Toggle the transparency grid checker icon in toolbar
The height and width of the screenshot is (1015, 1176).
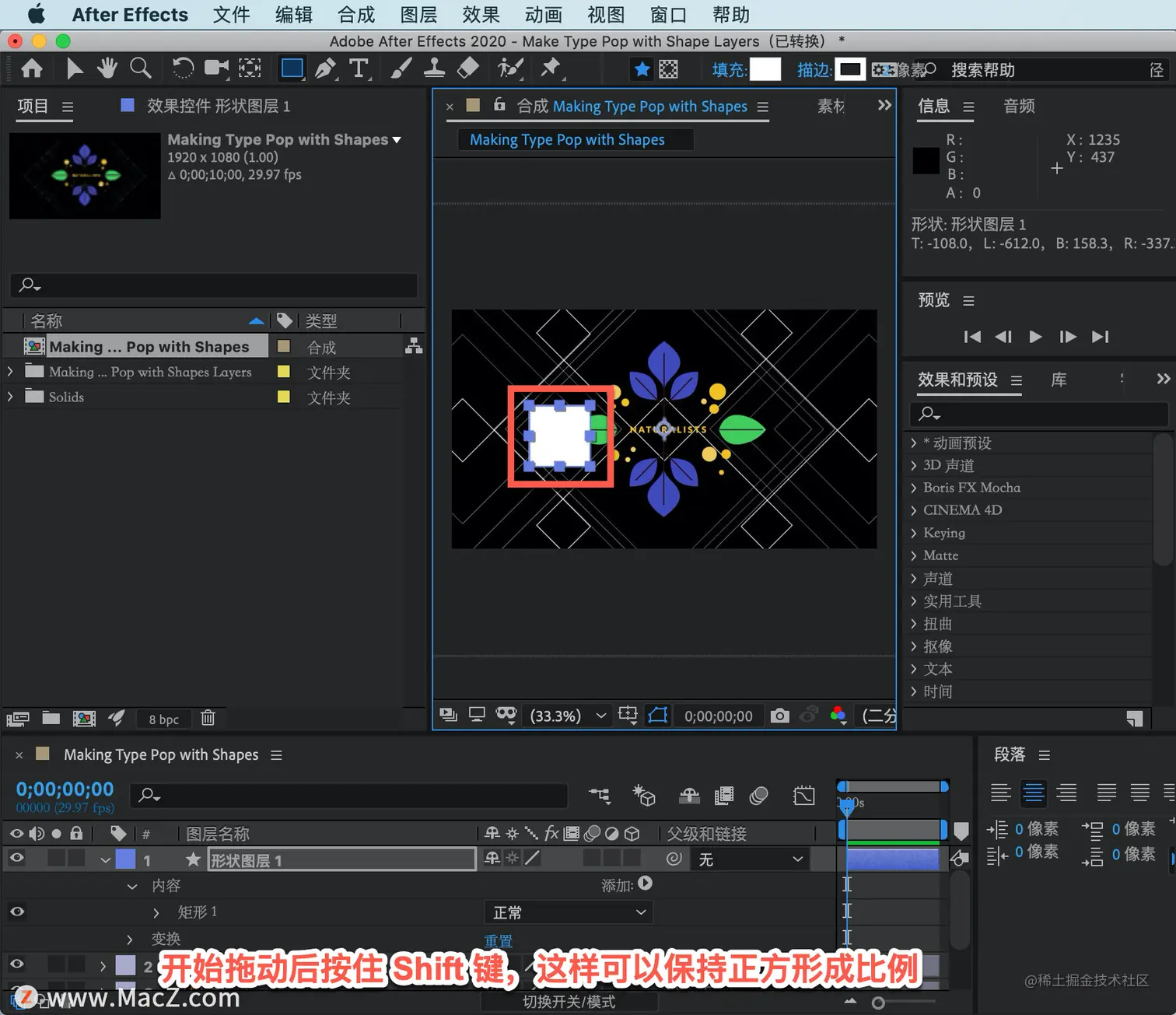pos(668,69)
